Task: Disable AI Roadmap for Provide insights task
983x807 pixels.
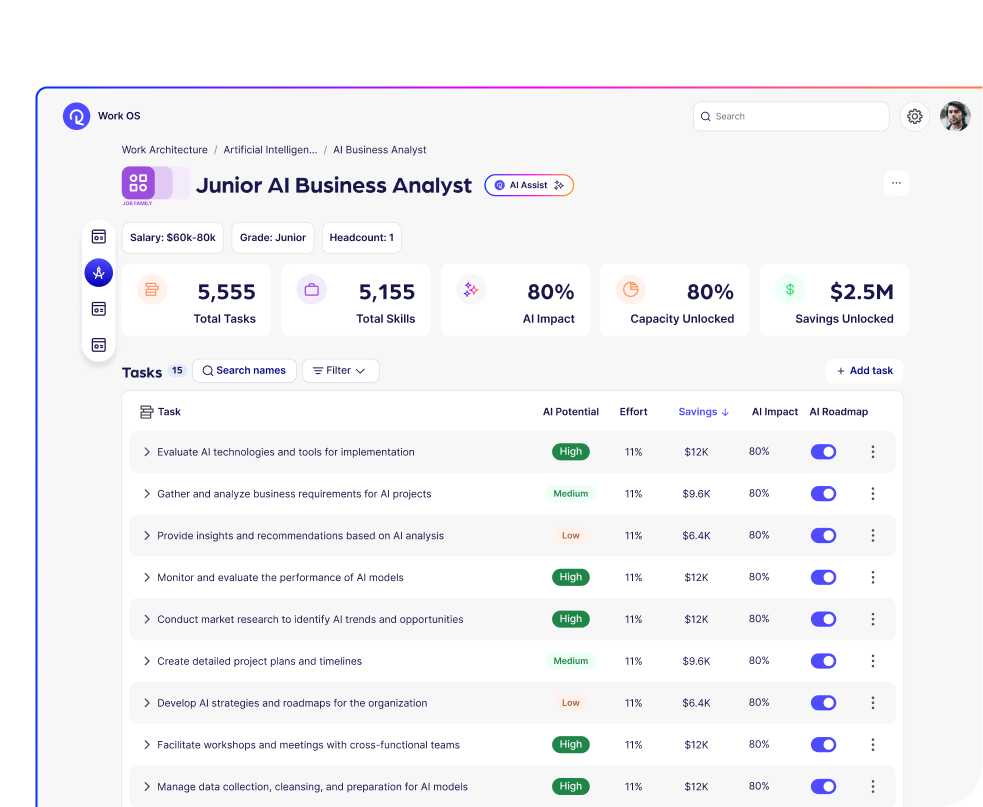Action: (823, 536)
